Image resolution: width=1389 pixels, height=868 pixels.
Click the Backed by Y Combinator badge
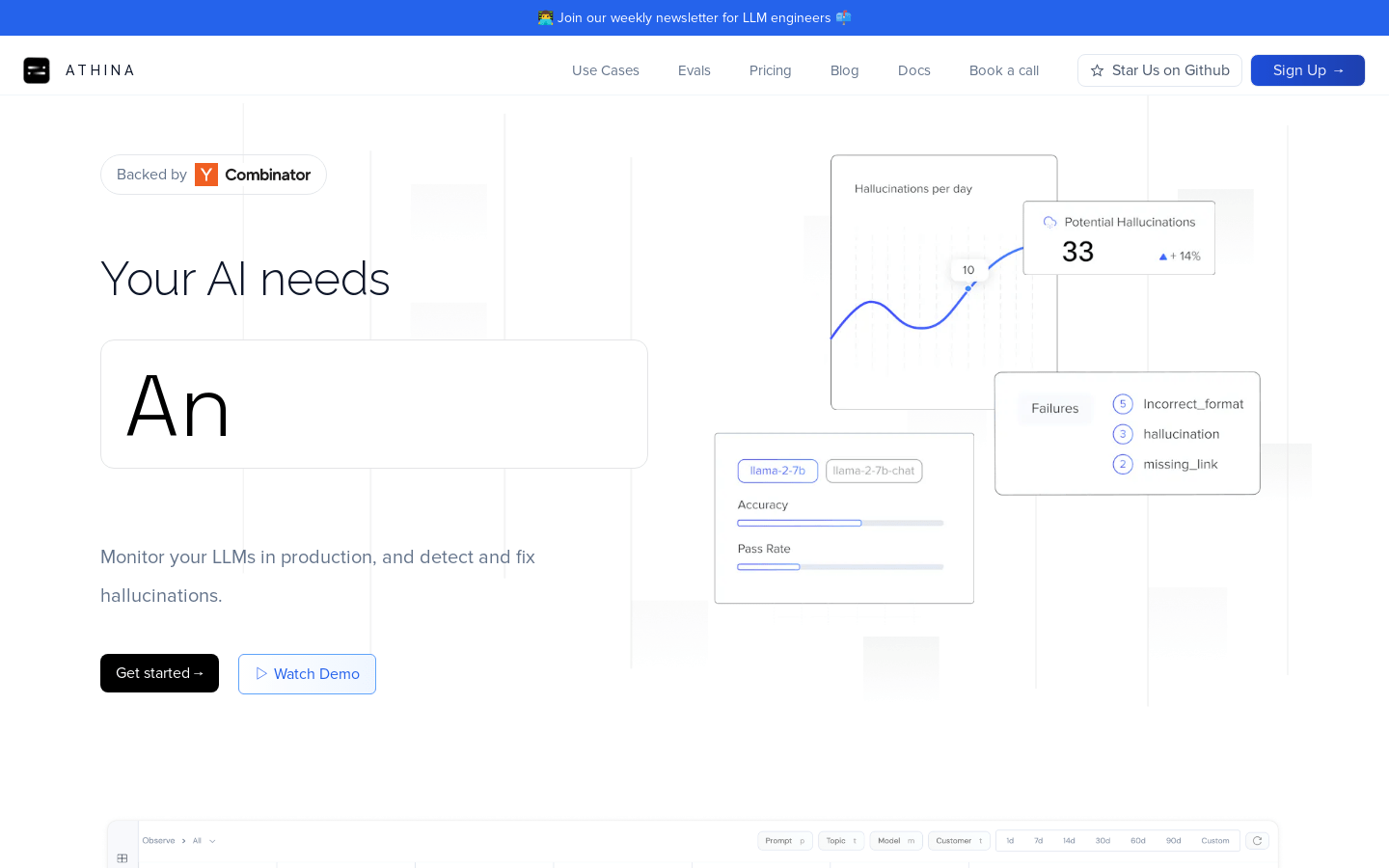pos(213,175)
